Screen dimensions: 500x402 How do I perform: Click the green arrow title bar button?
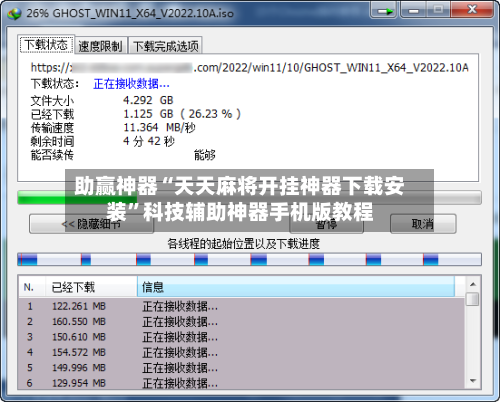[384, 10]
